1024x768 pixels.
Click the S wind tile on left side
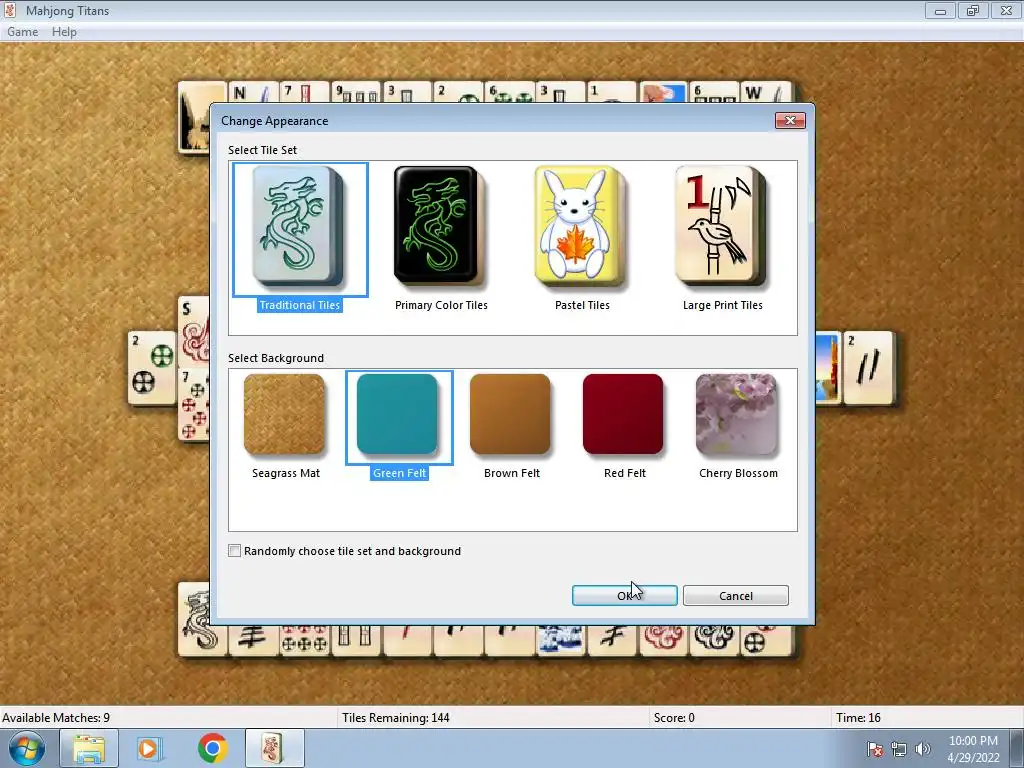194,332
